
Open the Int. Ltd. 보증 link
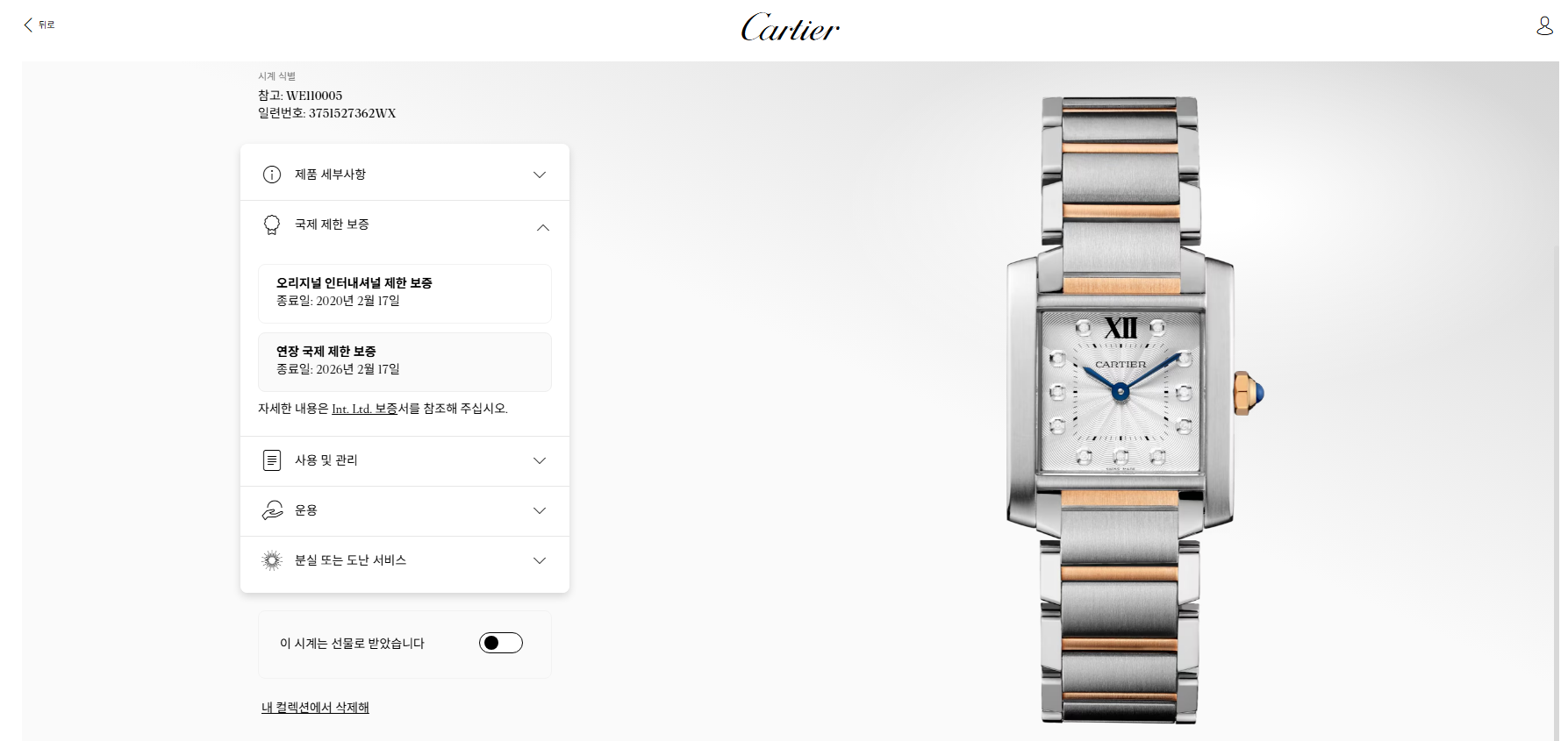(364, 409)
